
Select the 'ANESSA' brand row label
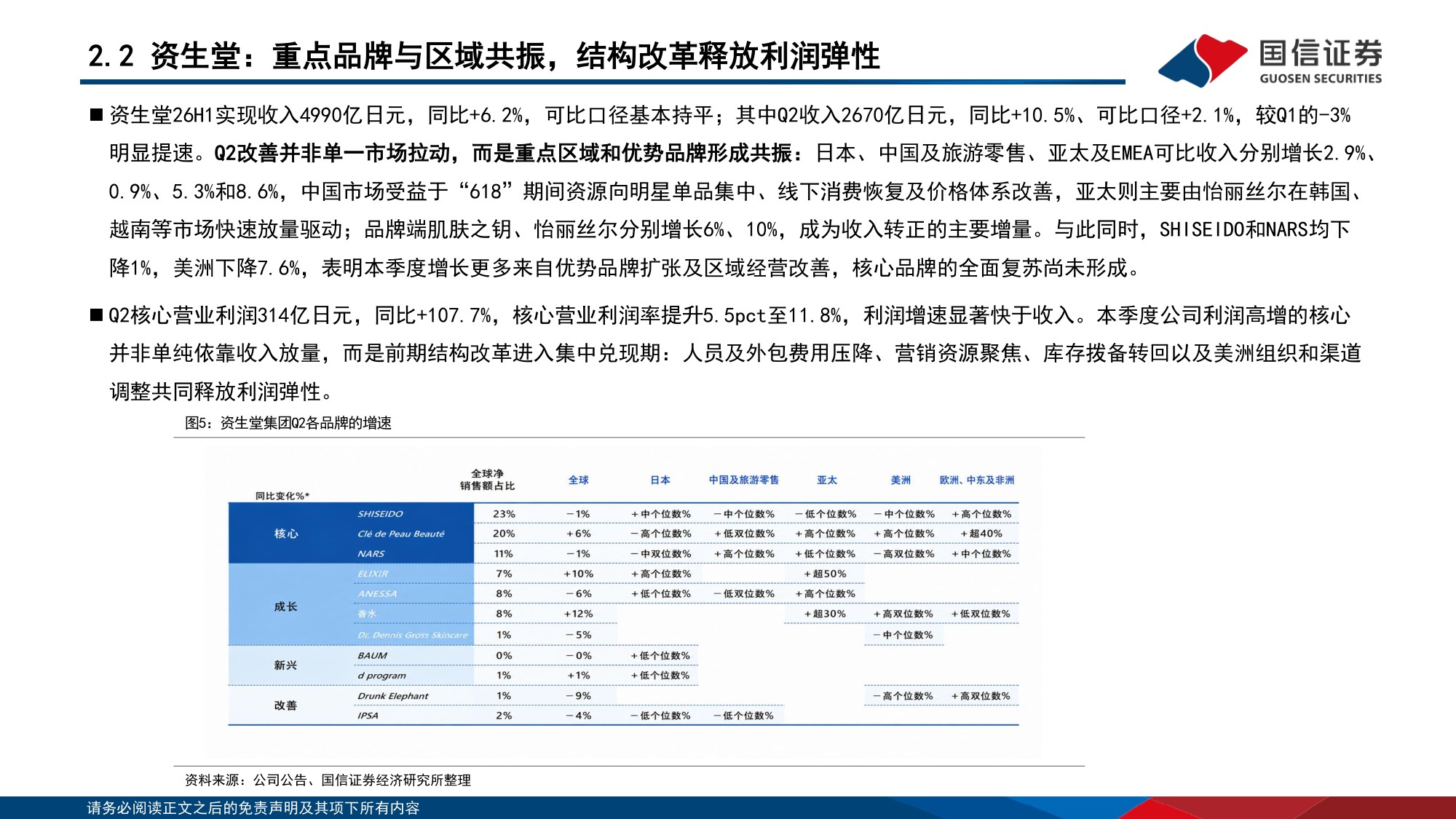377,594
